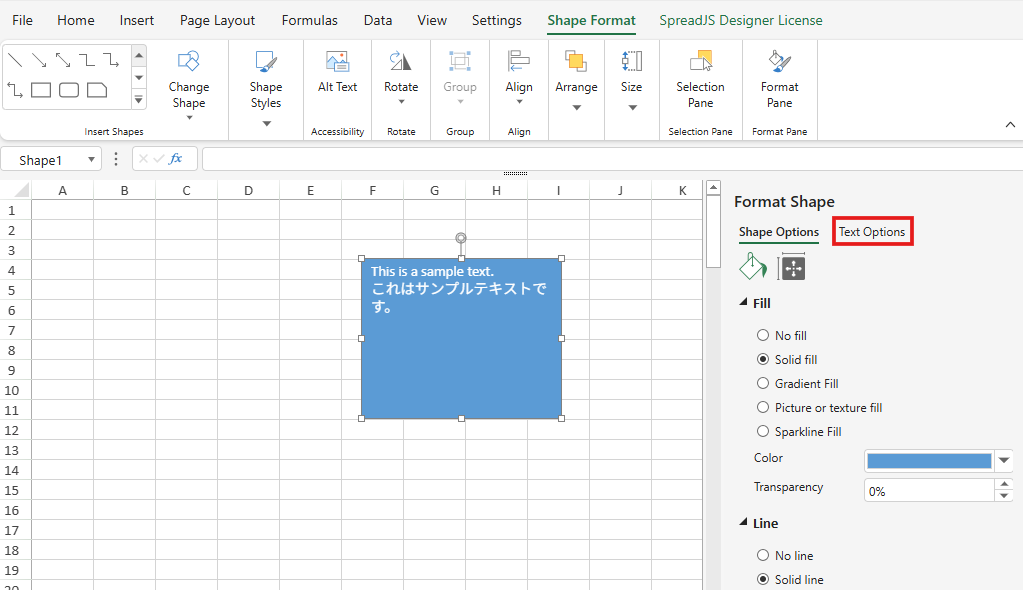1023x590 pixels.
Task: Select the elbow connector shape
Action: click(87, 61)
